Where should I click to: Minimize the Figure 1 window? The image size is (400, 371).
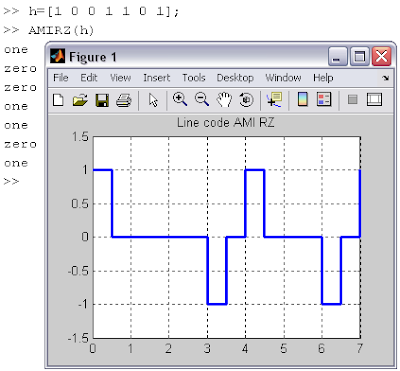click(x=337, y=56)
